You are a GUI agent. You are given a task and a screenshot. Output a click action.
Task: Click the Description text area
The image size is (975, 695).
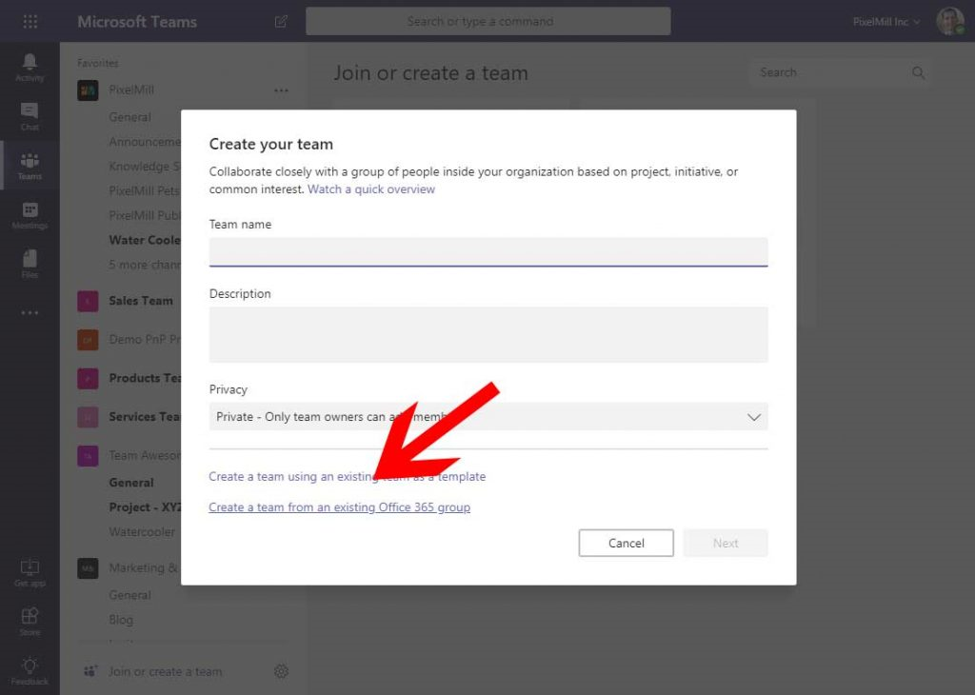pyautogui.click(x=489, y=334)
